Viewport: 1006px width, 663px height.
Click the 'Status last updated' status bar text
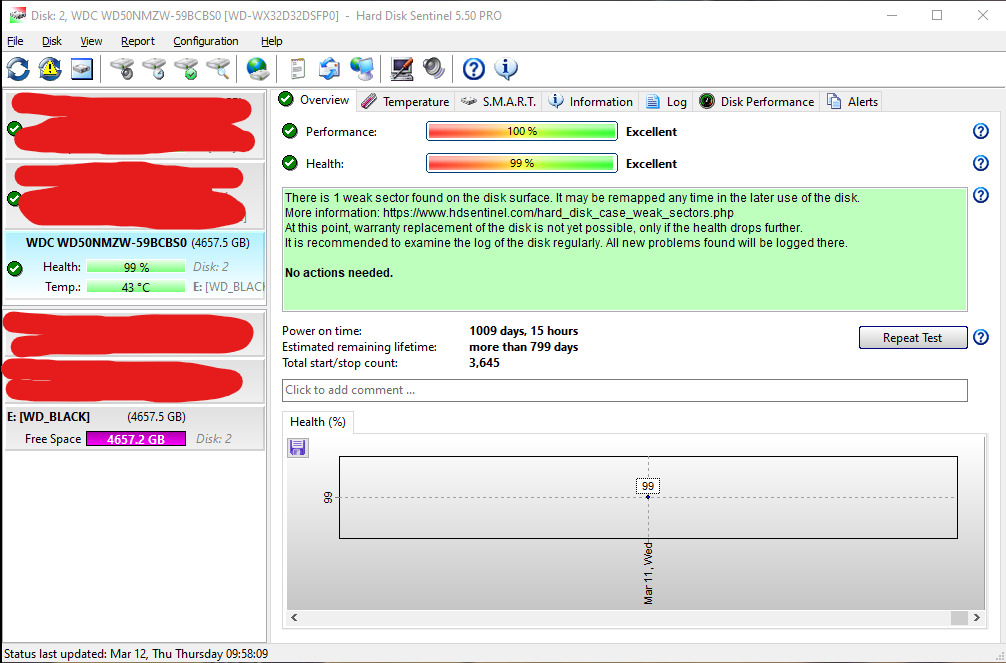click(136, 654)
